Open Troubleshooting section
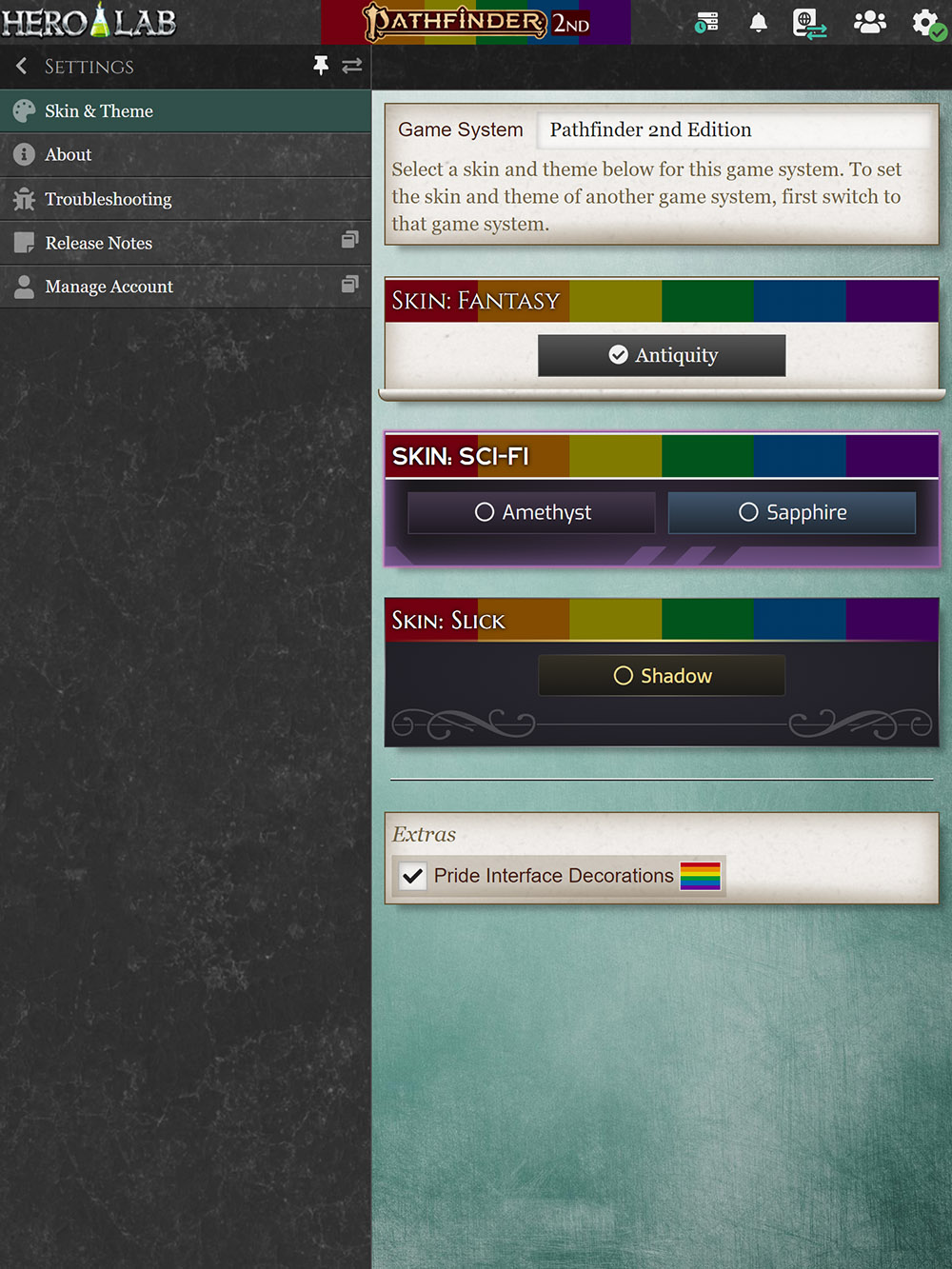This screenshot has width=952, height=1269. (186, 199)
